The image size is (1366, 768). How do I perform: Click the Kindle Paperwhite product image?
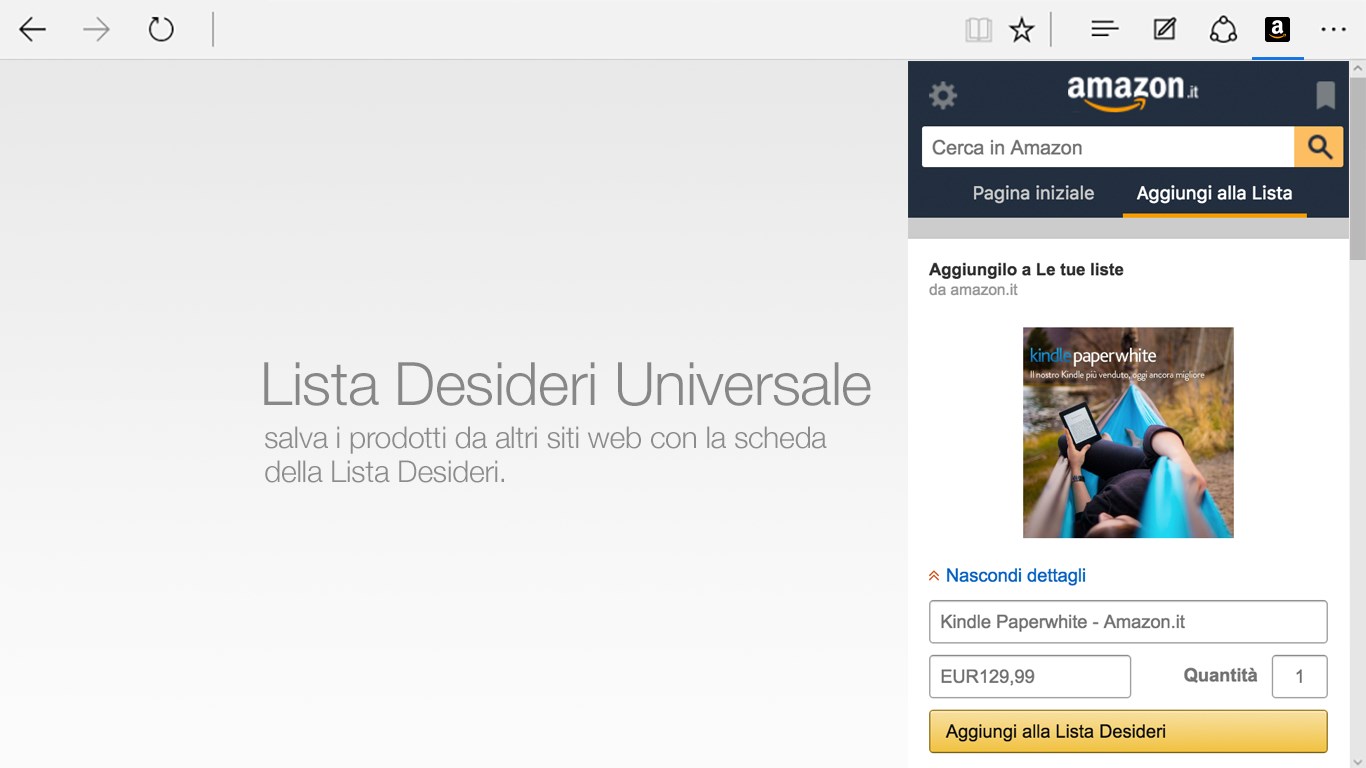tap(1128, 432)
